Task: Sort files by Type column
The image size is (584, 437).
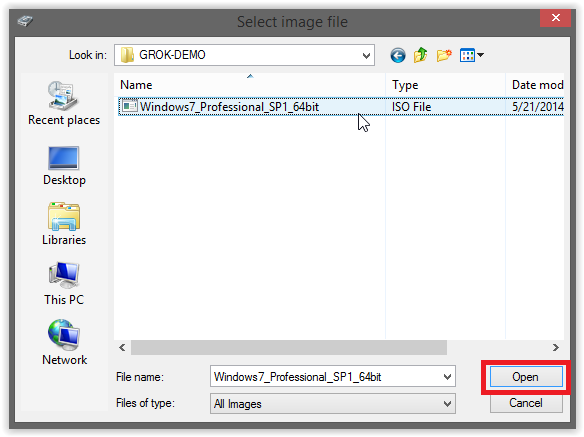Action: [445, 85]
